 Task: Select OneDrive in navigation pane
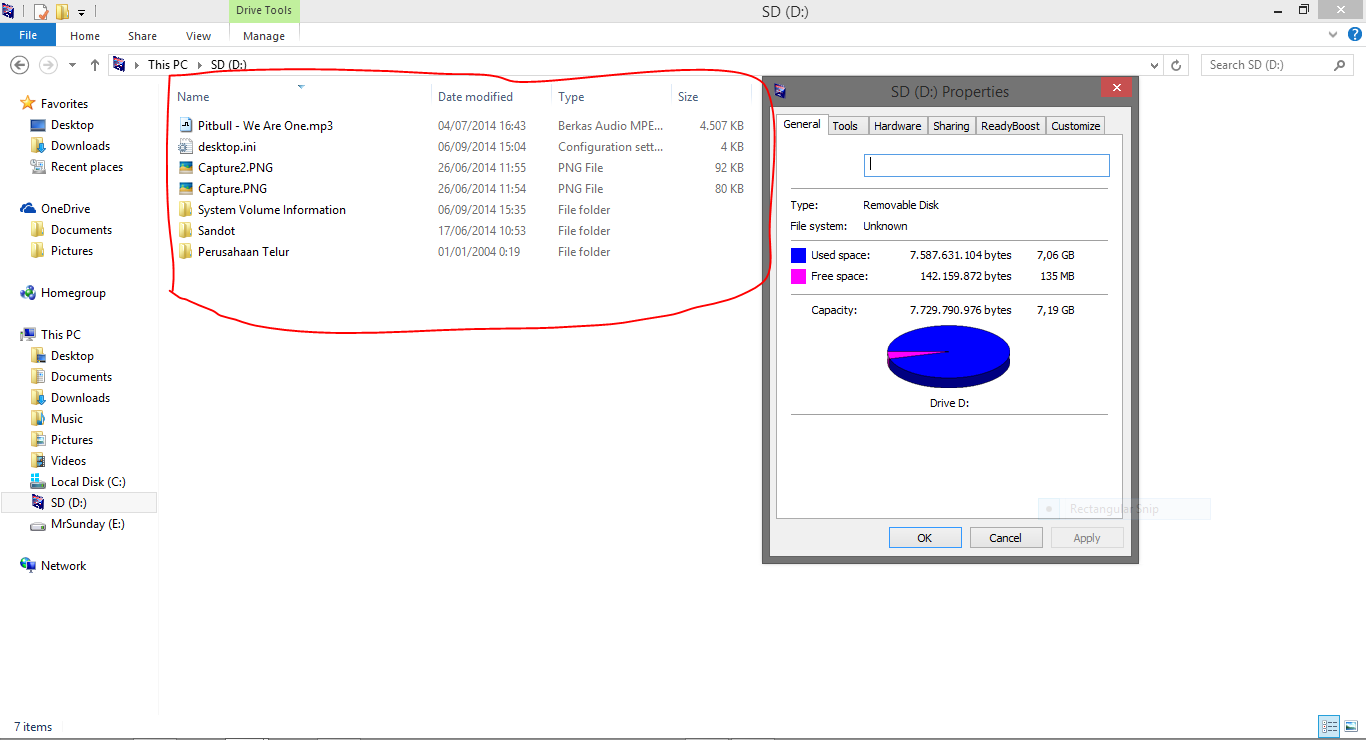pos(65,209)
